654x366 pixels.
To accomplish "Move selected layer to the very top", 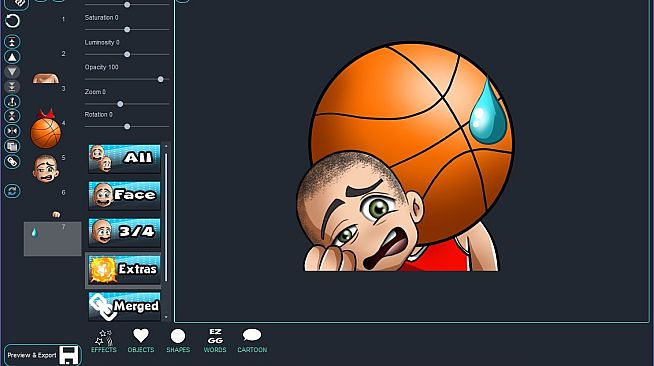I will (x=12, y=42).
